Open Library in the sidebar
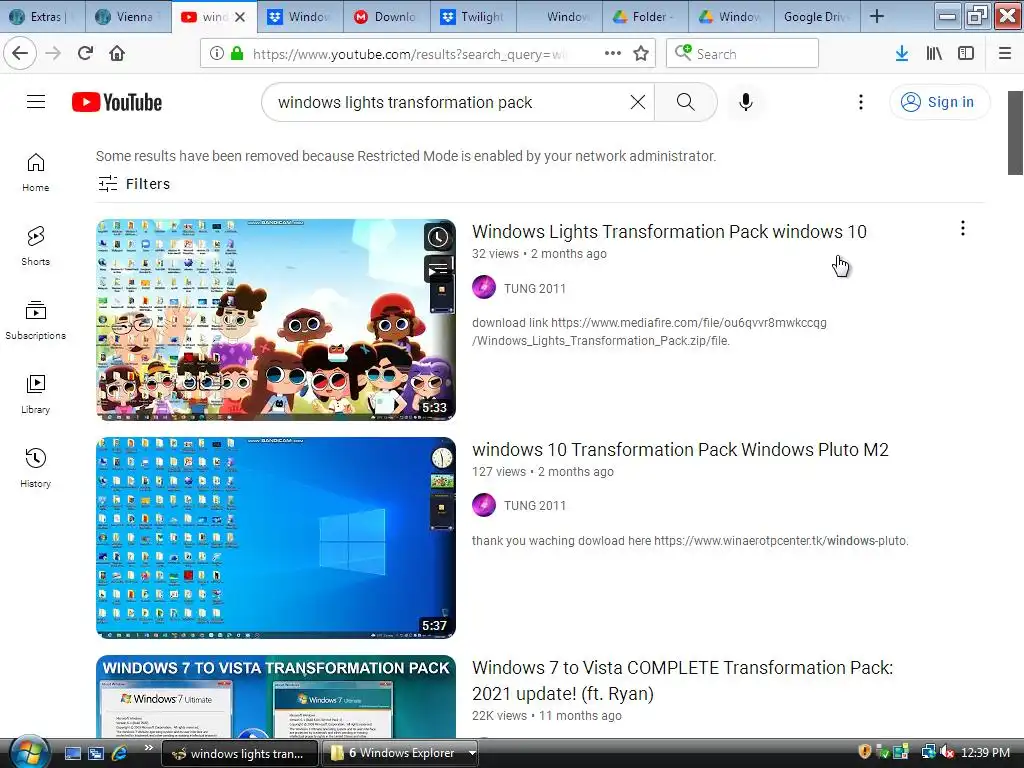 [x=36, y=394]
